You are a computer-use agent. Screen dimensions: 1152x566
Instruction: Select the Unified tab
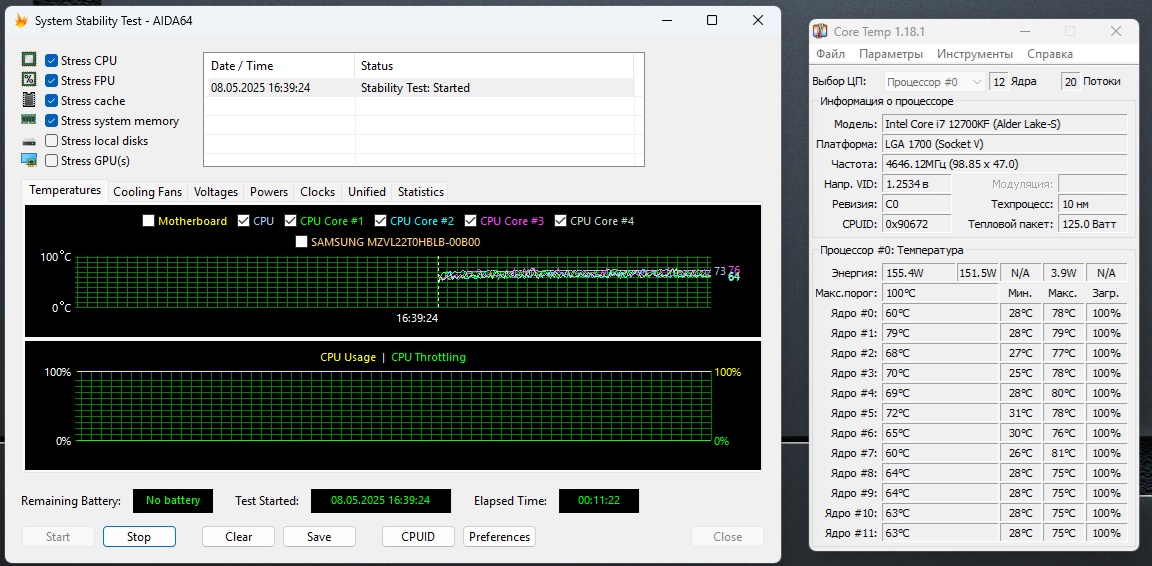click(x=367, y=192)
